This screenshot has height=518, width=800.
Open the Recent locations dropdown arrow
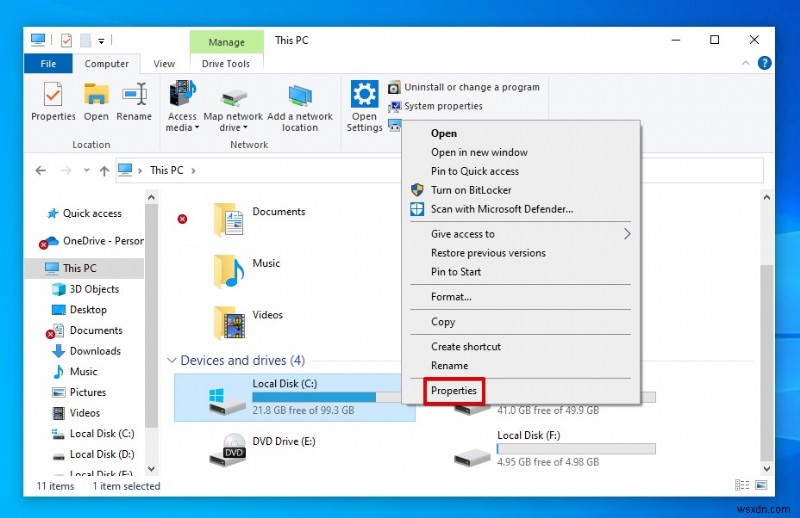click(86, 170)
